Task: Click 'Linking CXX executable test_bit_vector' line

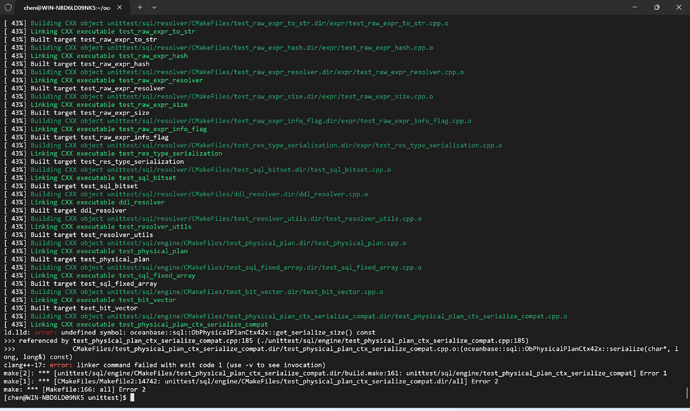Action: tap(90, 300)
